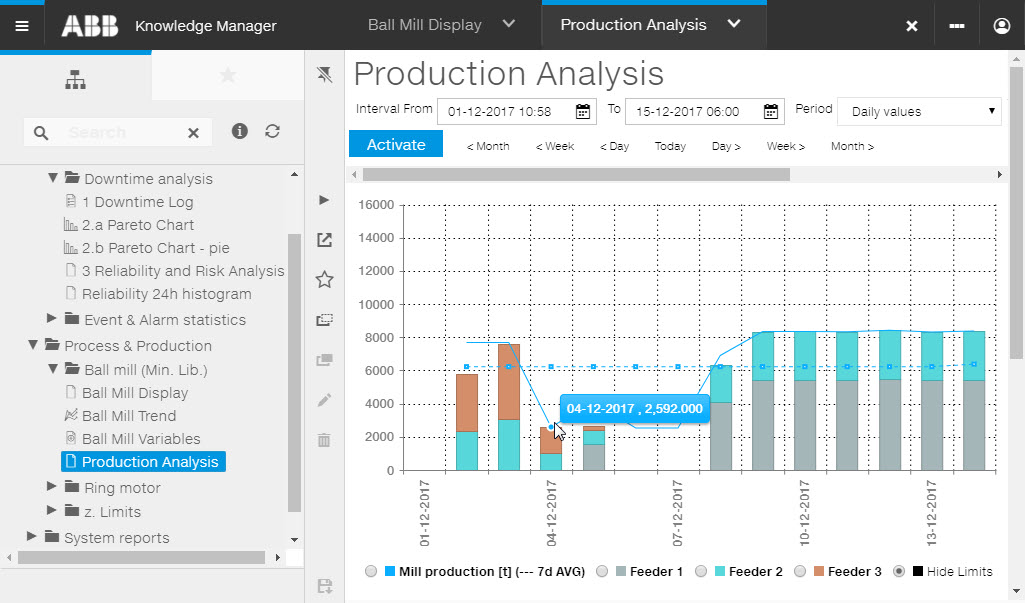Select the Feeder 1 radio button
The image size is (1025, 603).
click(x=602, y=571)
